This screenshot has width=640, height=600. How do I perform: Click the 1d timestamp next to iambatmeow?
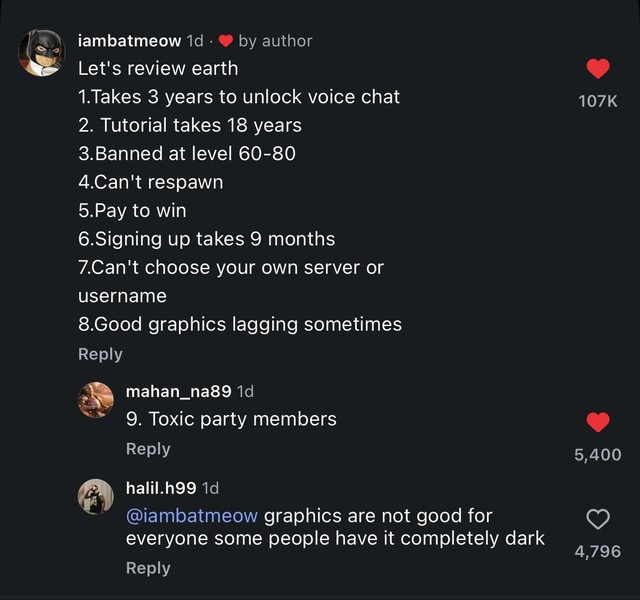click(195, 41)
